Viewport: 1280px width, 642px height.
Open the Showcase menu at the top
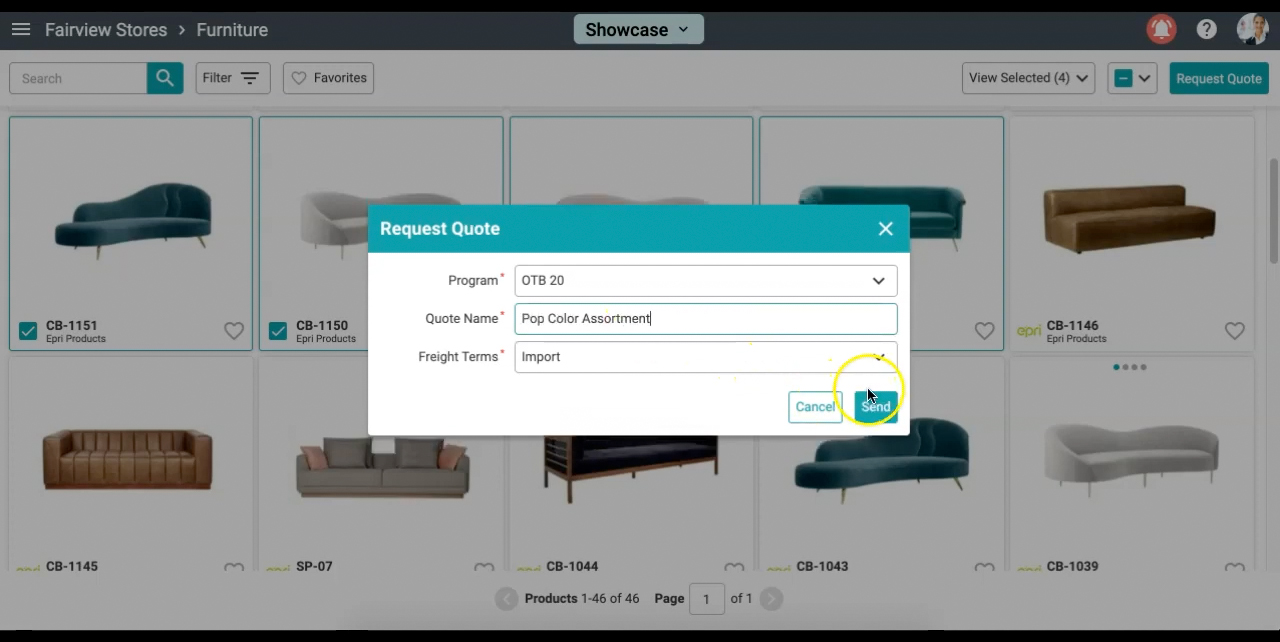638,30
